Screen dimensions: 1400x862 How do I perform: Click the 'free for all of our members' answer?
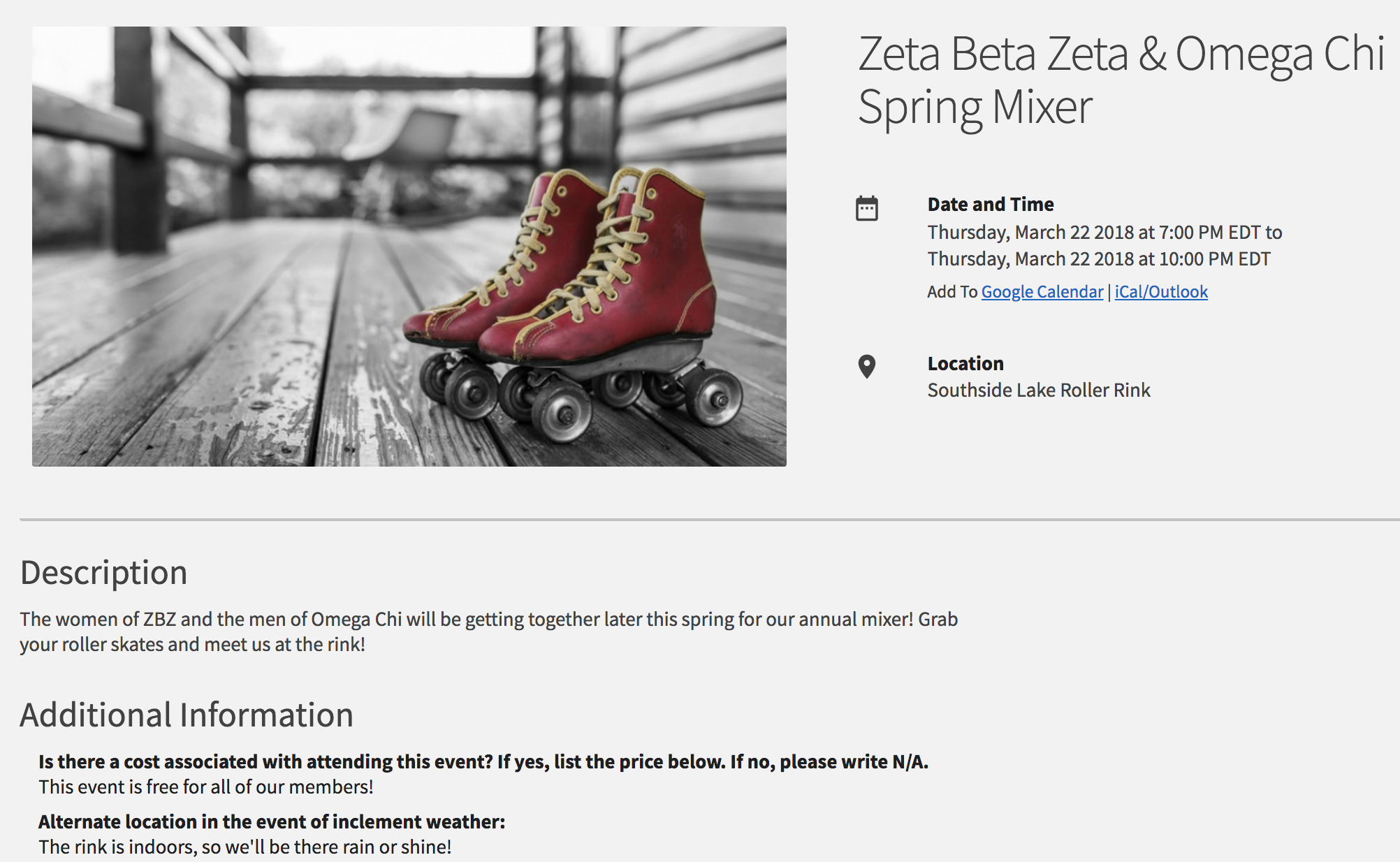[206, 787]
